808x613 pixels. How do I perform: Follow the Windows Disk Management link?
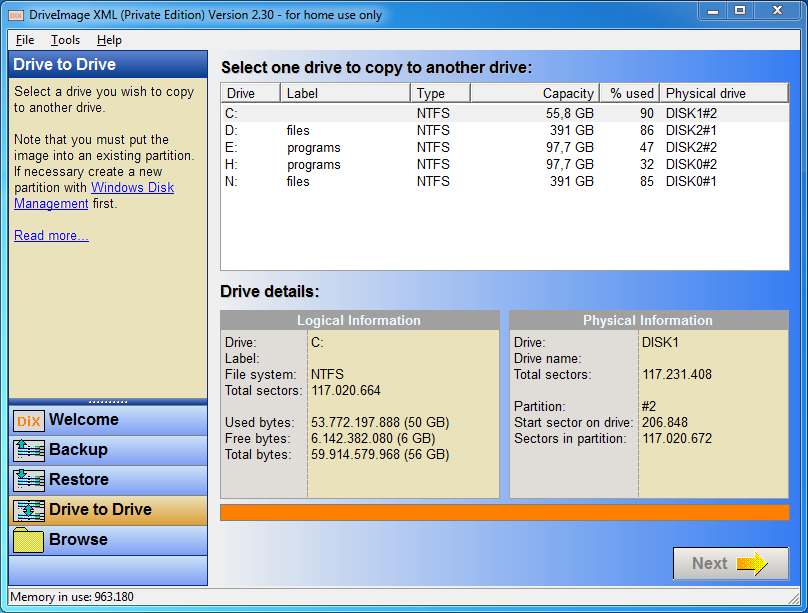point(94,195)
